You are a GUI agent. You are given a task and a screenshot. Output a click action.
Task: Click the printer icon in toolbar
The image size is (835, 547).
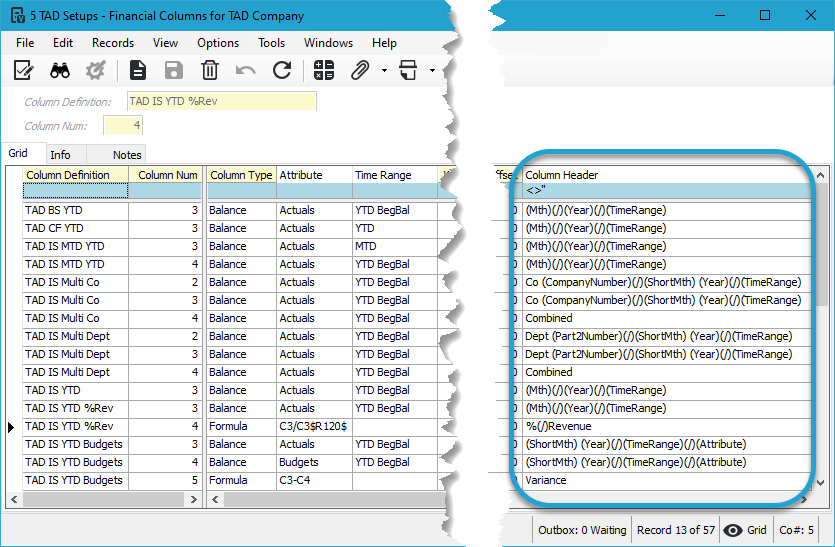pyautogui.click(x=408, y=70)
